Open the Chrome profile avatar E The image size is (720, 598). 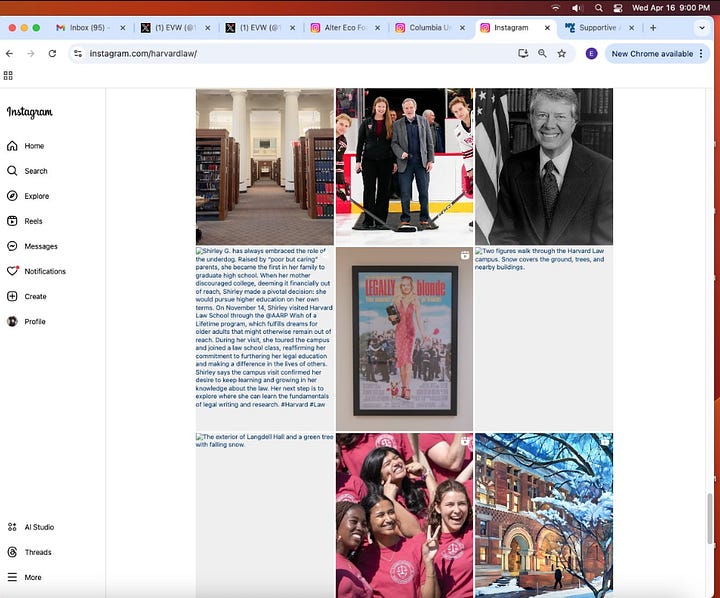(x=591, y=54)
